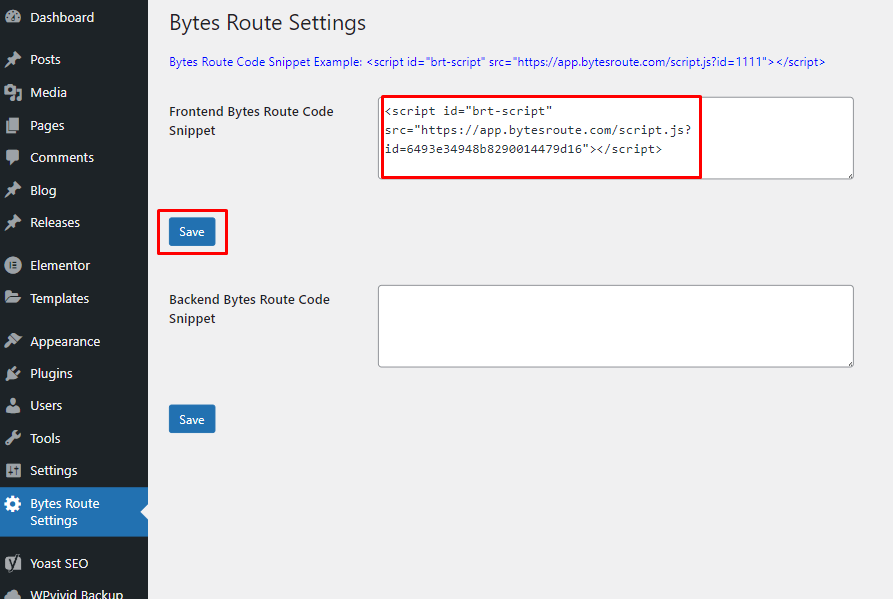Click the Frontend Bytes Route Code Snippet label
893x599 pixels.
point(251,121)
